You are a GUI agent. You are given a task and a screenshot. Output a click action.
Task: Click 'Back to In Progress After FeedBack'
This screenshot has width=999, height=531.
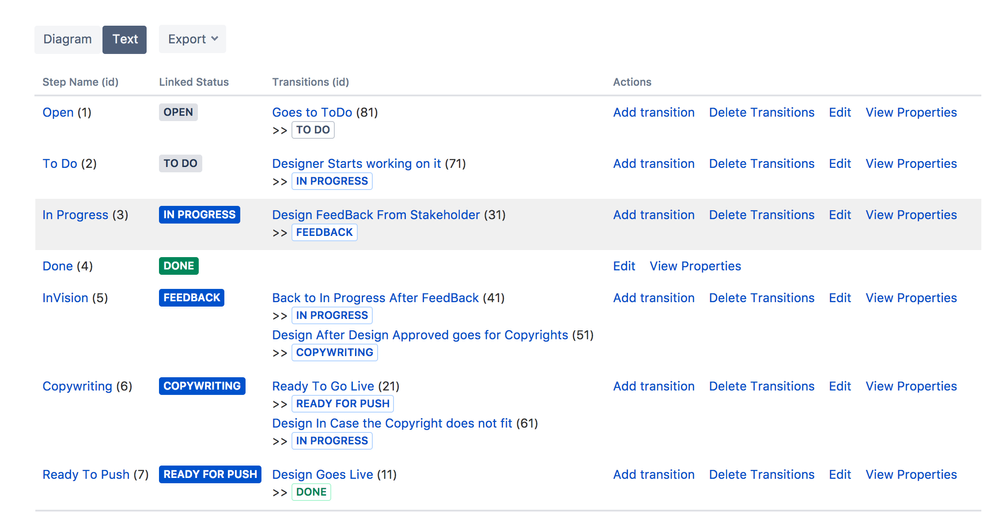[x=375, y=297]
